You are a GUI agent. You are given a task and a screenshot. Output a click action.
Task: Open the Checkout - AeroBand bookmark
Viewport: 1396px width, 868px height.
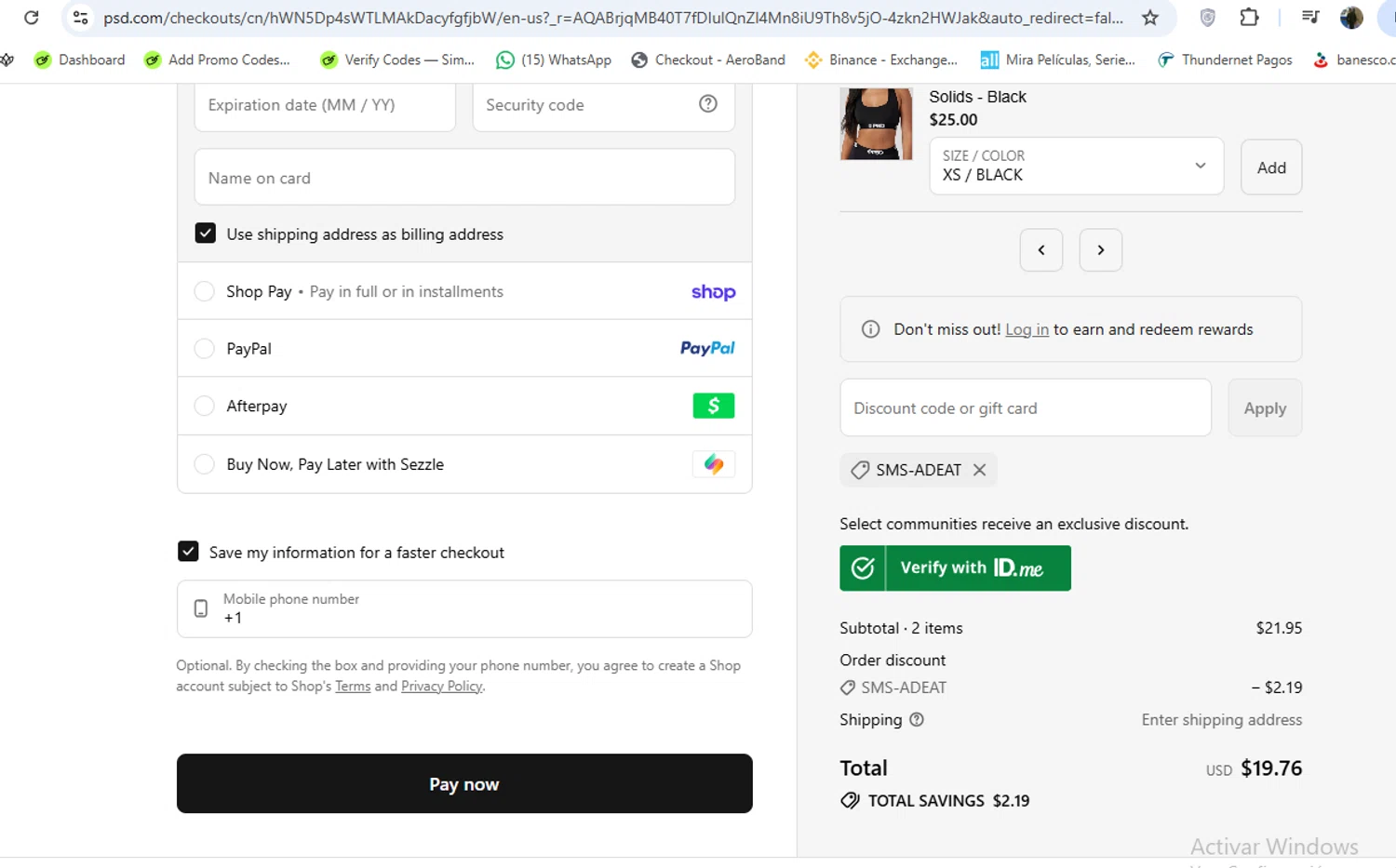[708, 60]
